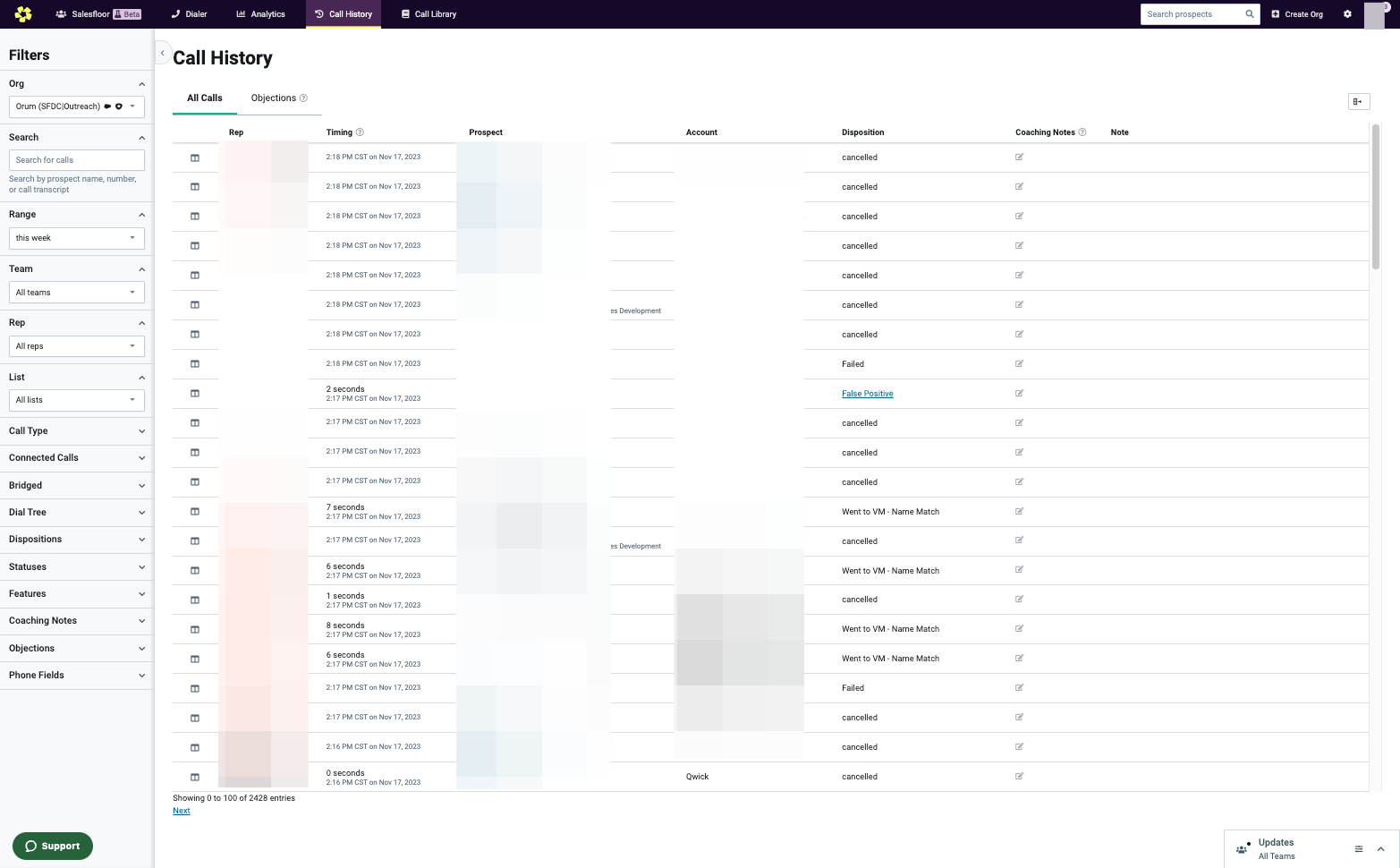Viewport: 1400px width, 868px height.
Task: Click the call table vertical scrollbar
Action: pyautogui.click(x=1376, y=197)
